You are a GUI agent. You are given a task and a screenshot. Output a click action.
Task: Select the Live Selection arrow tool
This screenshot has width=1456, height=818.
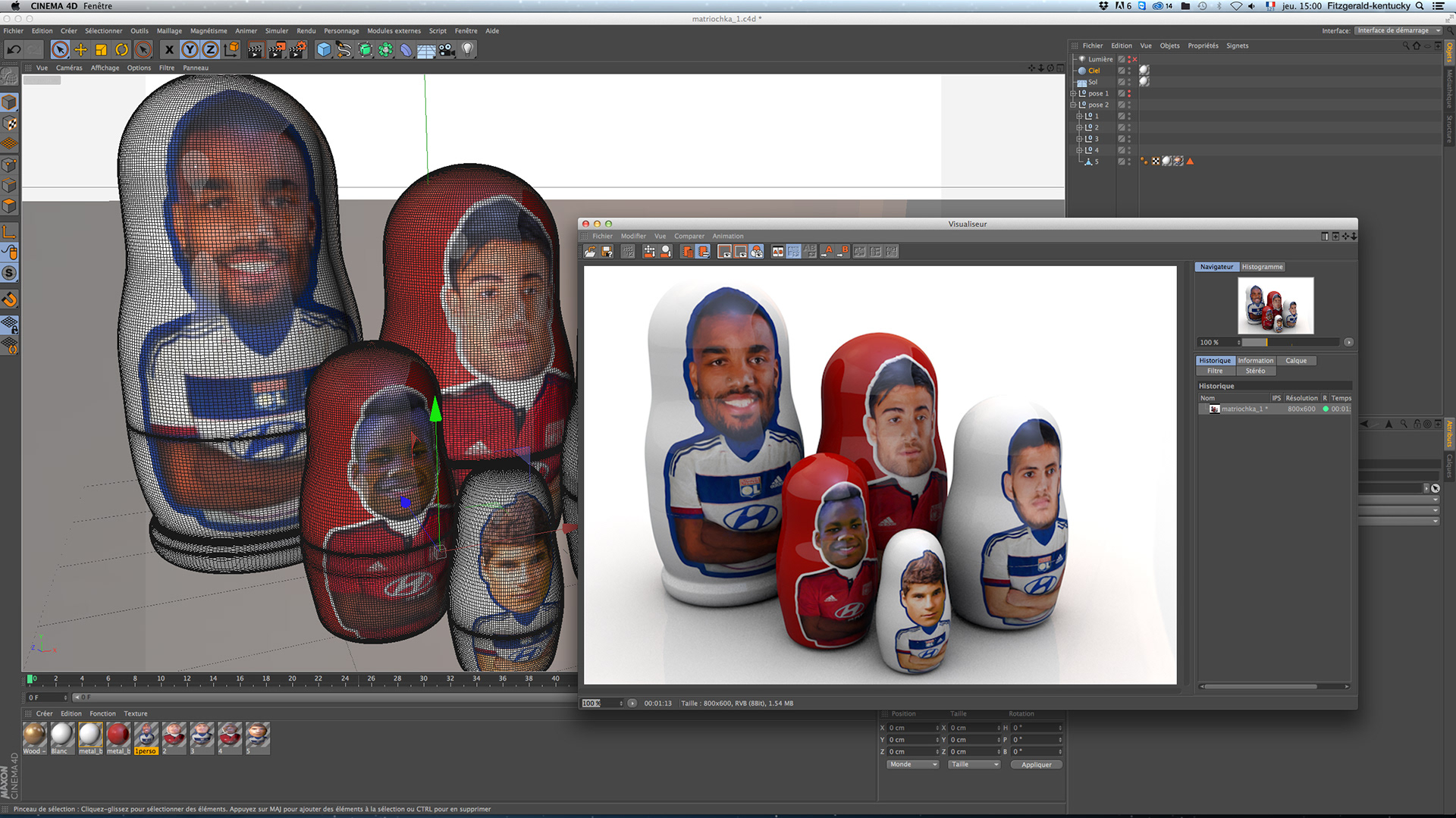pyautogui.click(x=60, y=50)
